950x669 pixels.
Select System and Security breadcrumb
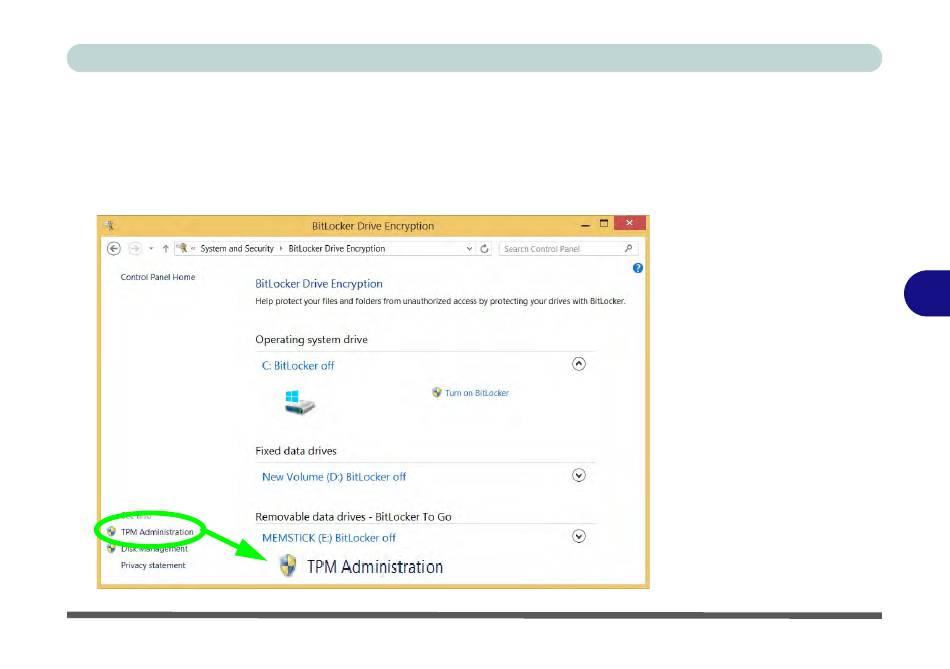click(237, 248)
